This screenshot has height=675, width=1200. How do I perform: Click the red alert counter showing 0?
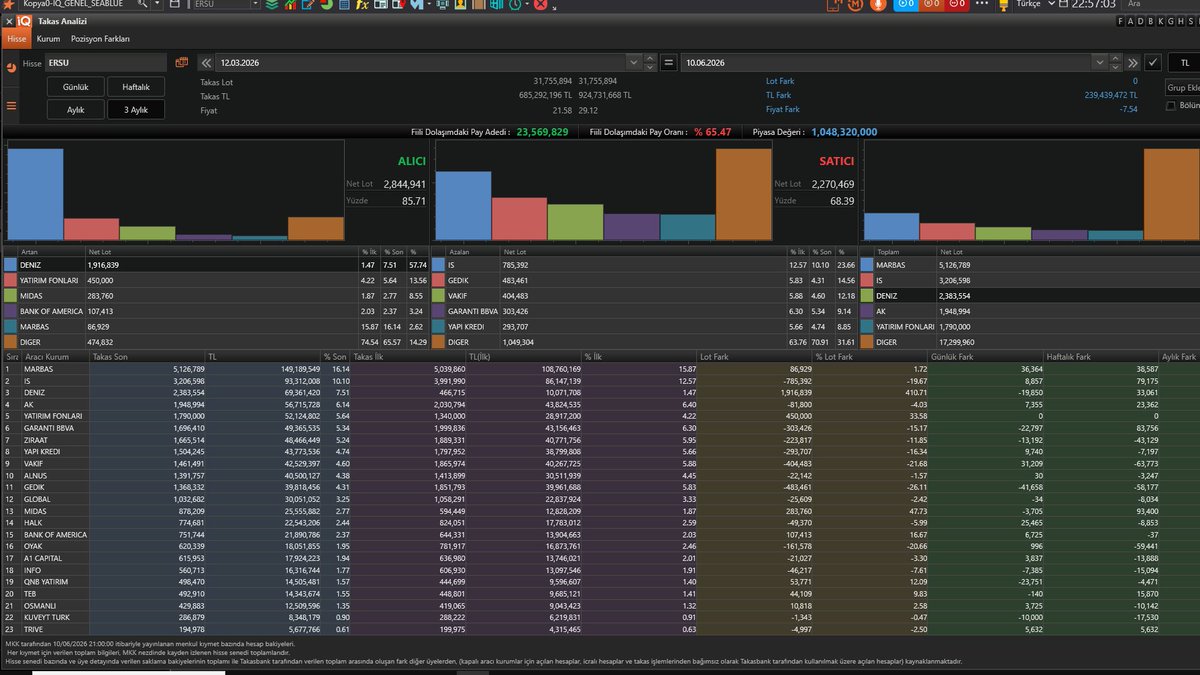pos(957,4)
